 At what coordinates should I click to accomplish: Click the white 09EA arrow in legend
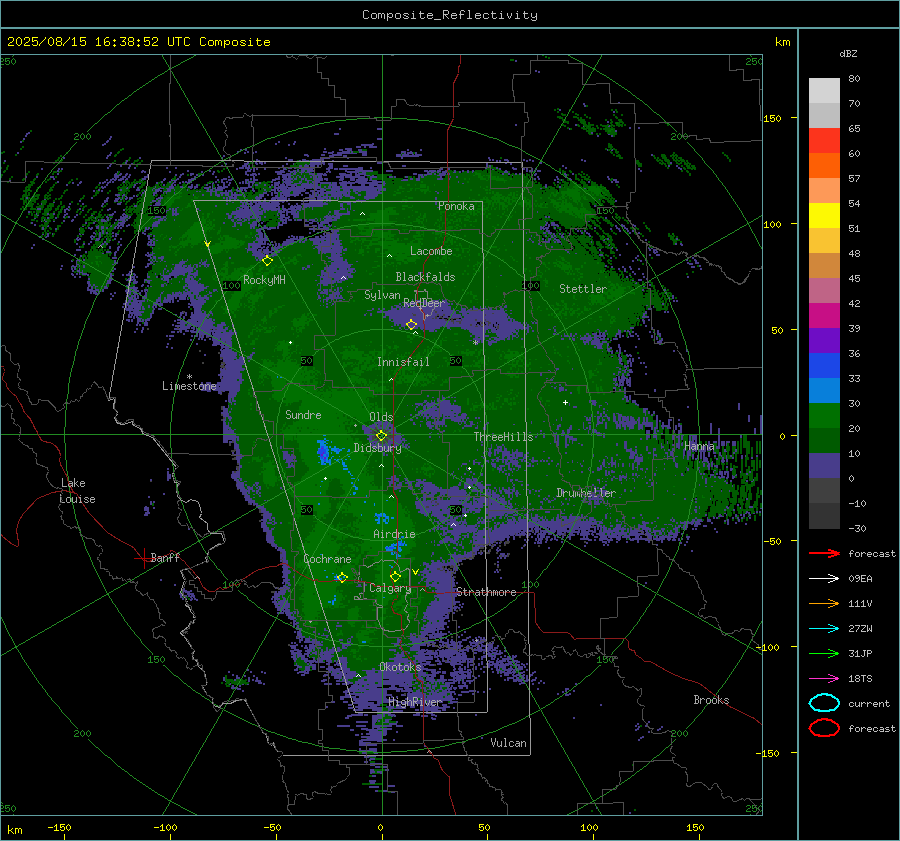[x=824, y=579]
